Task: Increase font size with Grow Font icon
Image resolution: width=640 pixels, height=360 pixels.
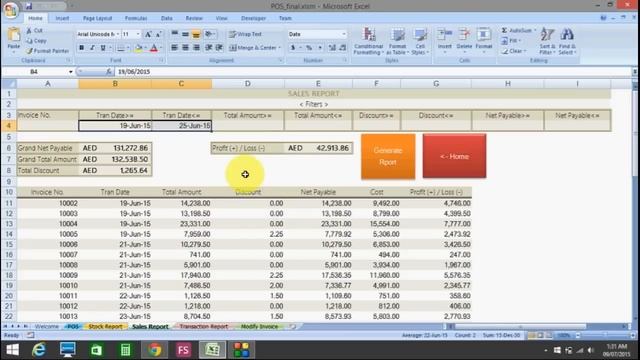Action: [148, 34]
